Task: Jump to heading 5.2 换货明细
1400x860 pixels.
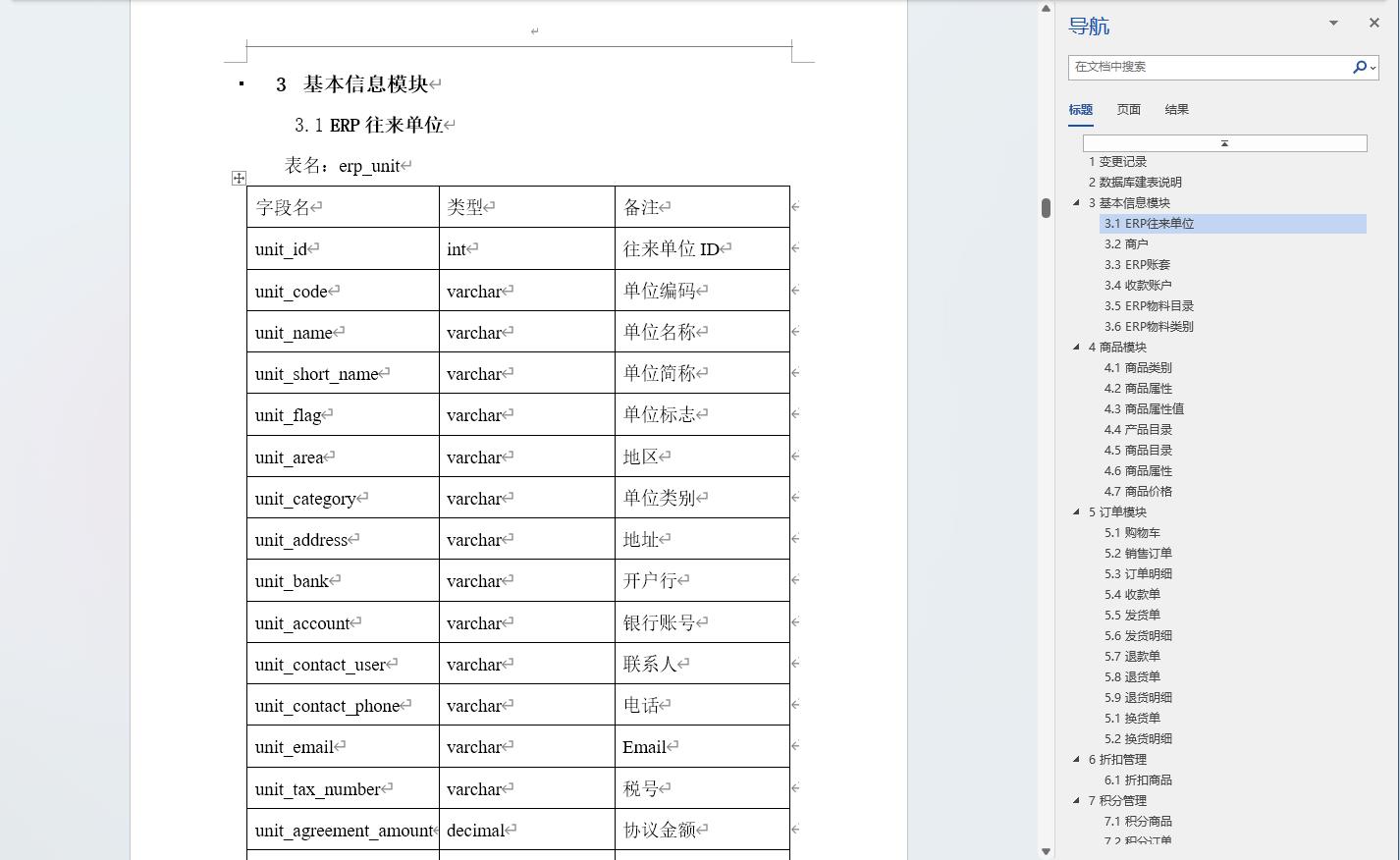Action: point(1138,739)
